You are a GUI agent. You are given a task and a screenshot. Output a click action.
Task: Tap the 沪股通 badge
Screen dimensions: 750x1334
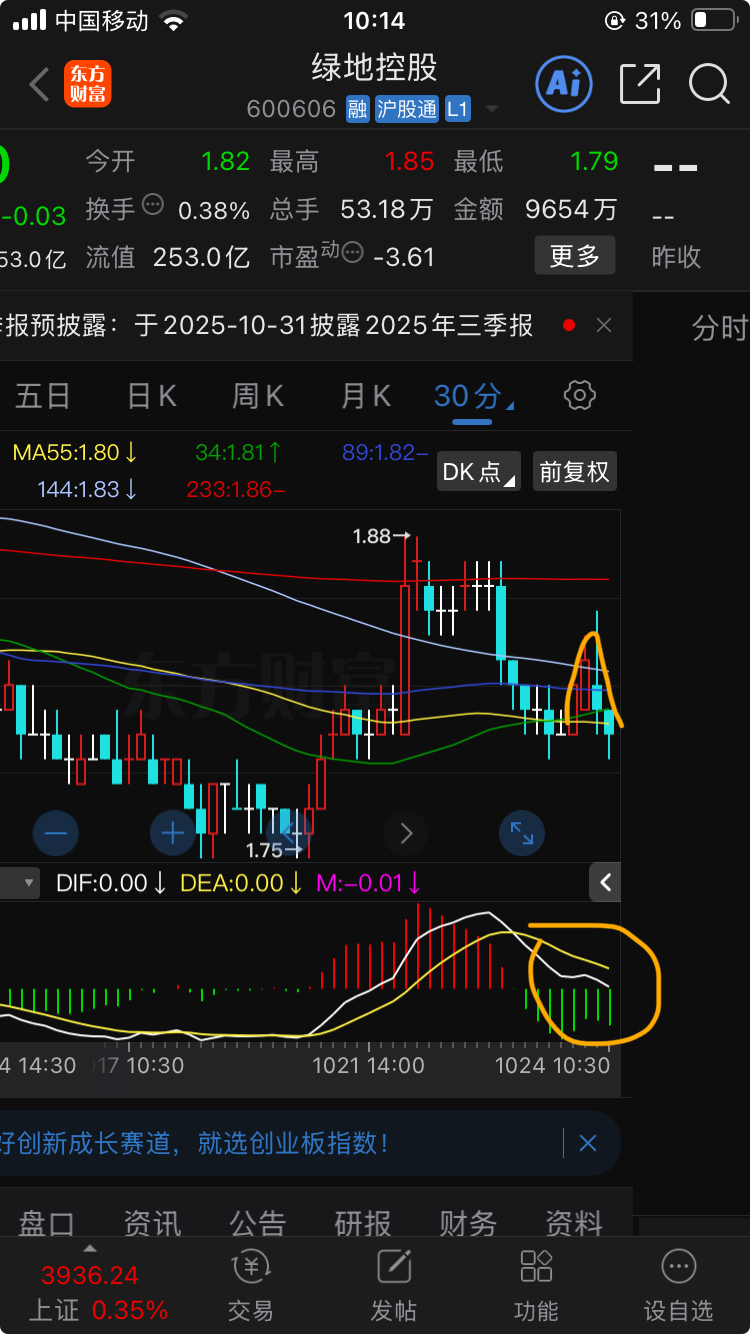click(x=407, y=109)
